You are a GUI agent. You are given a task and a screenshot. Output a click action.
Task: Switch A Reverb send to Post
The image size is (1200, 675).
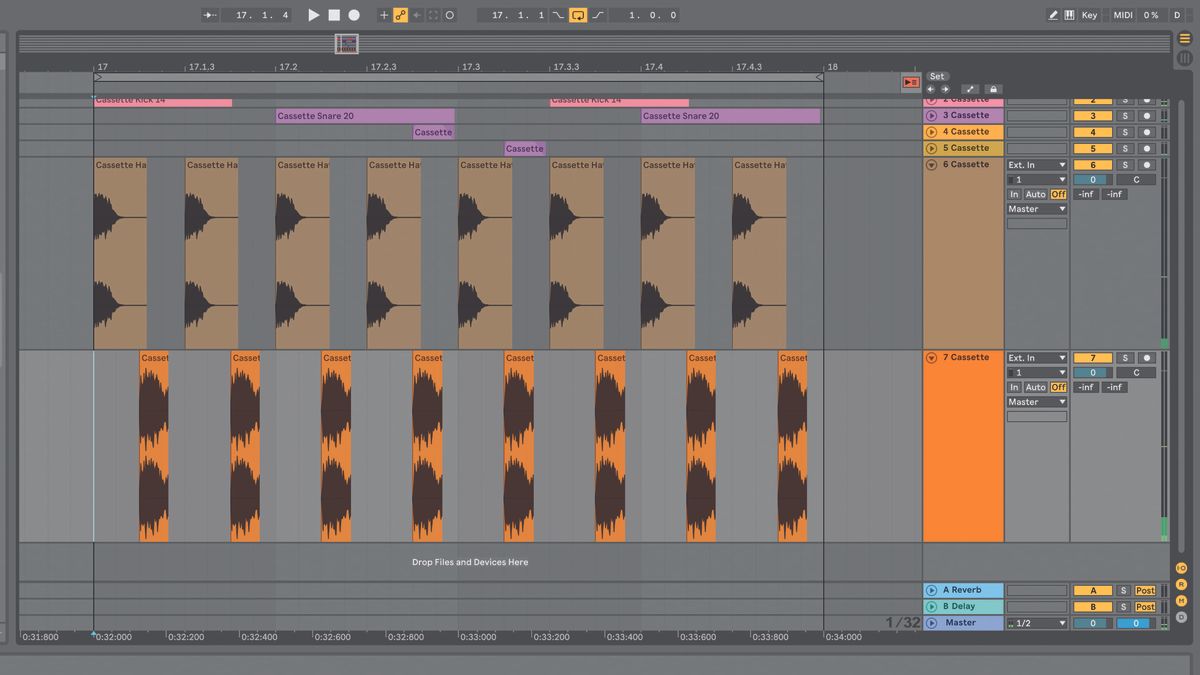tap(1145, 590)
